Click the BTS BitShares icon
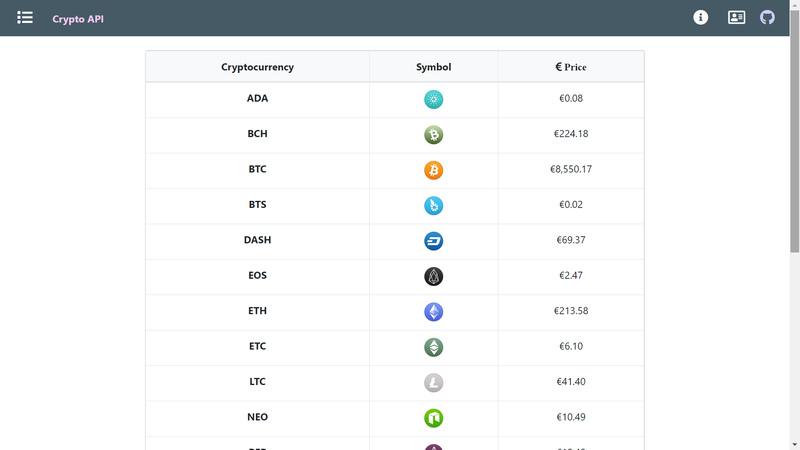The image size is (800, 450). 434,206
